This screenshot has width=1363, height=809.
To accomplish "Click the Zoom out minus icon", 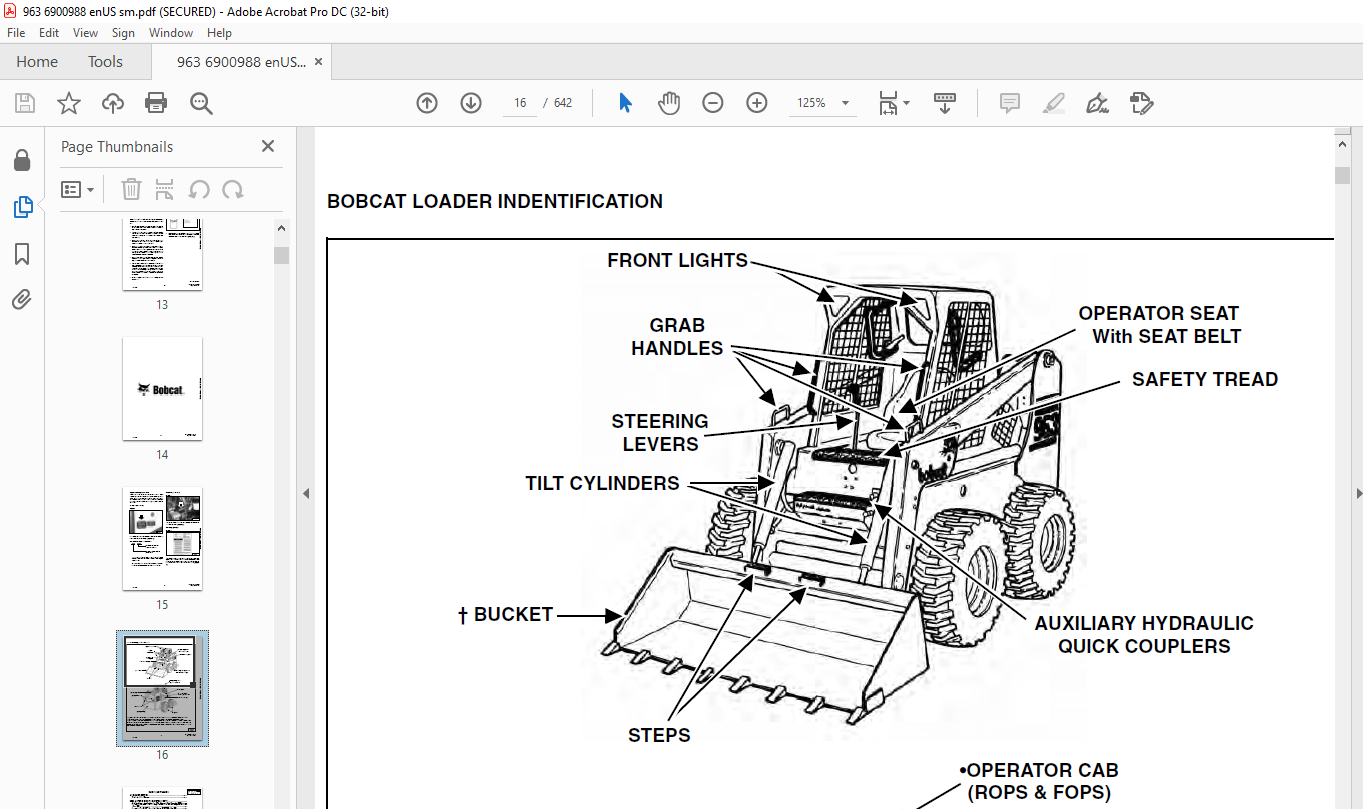I will coord(713,103).
